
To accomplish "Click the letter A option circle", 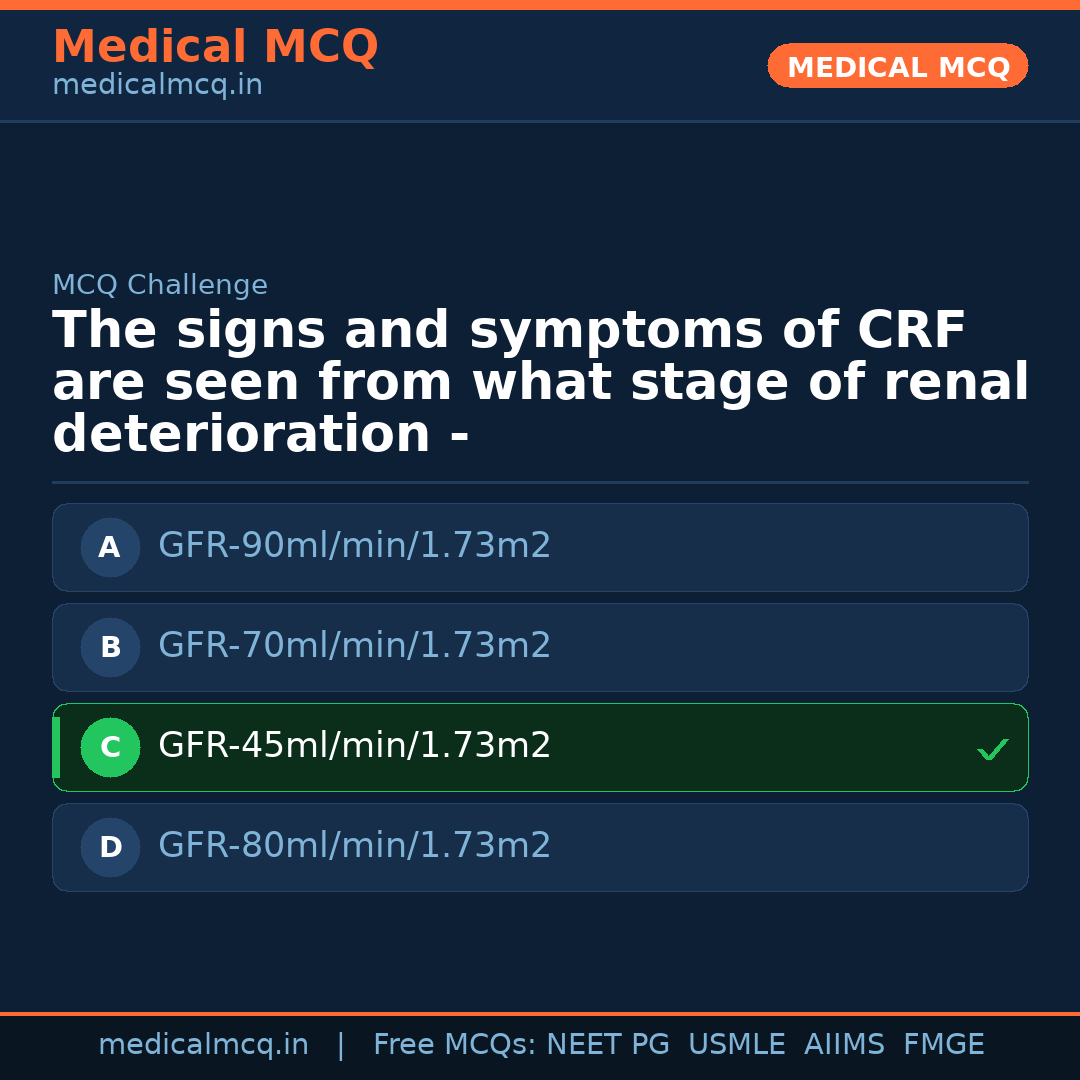I will click(x=110, y=547).
